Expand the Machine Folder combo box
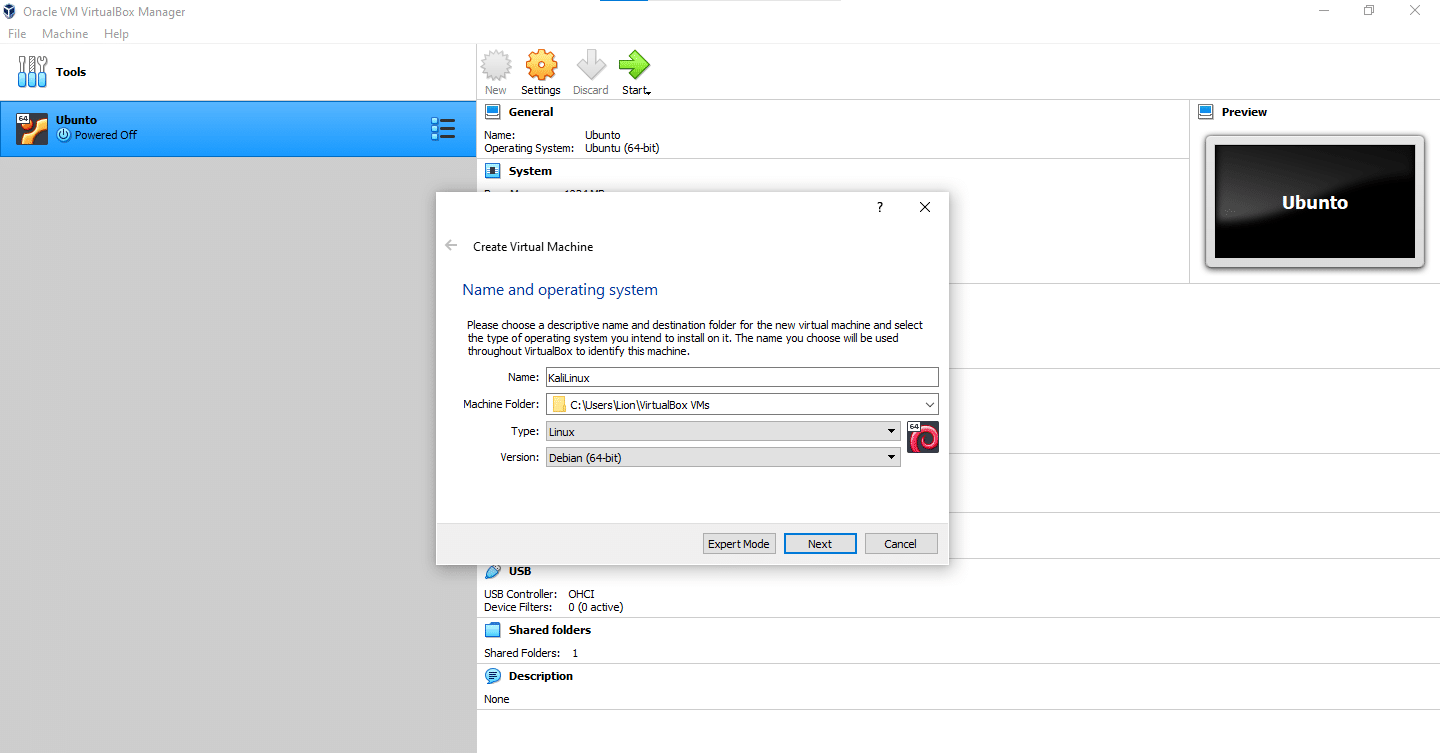 930,405
